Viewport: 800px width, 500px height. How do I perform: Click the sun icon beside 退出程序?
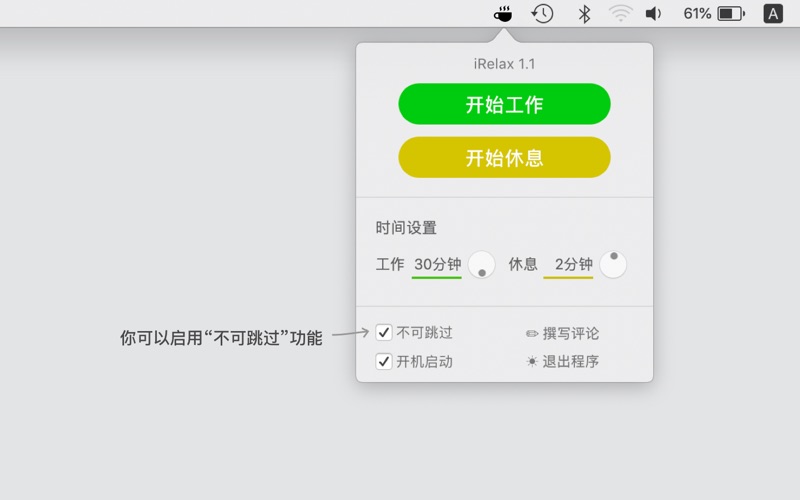tap(532, 362)
